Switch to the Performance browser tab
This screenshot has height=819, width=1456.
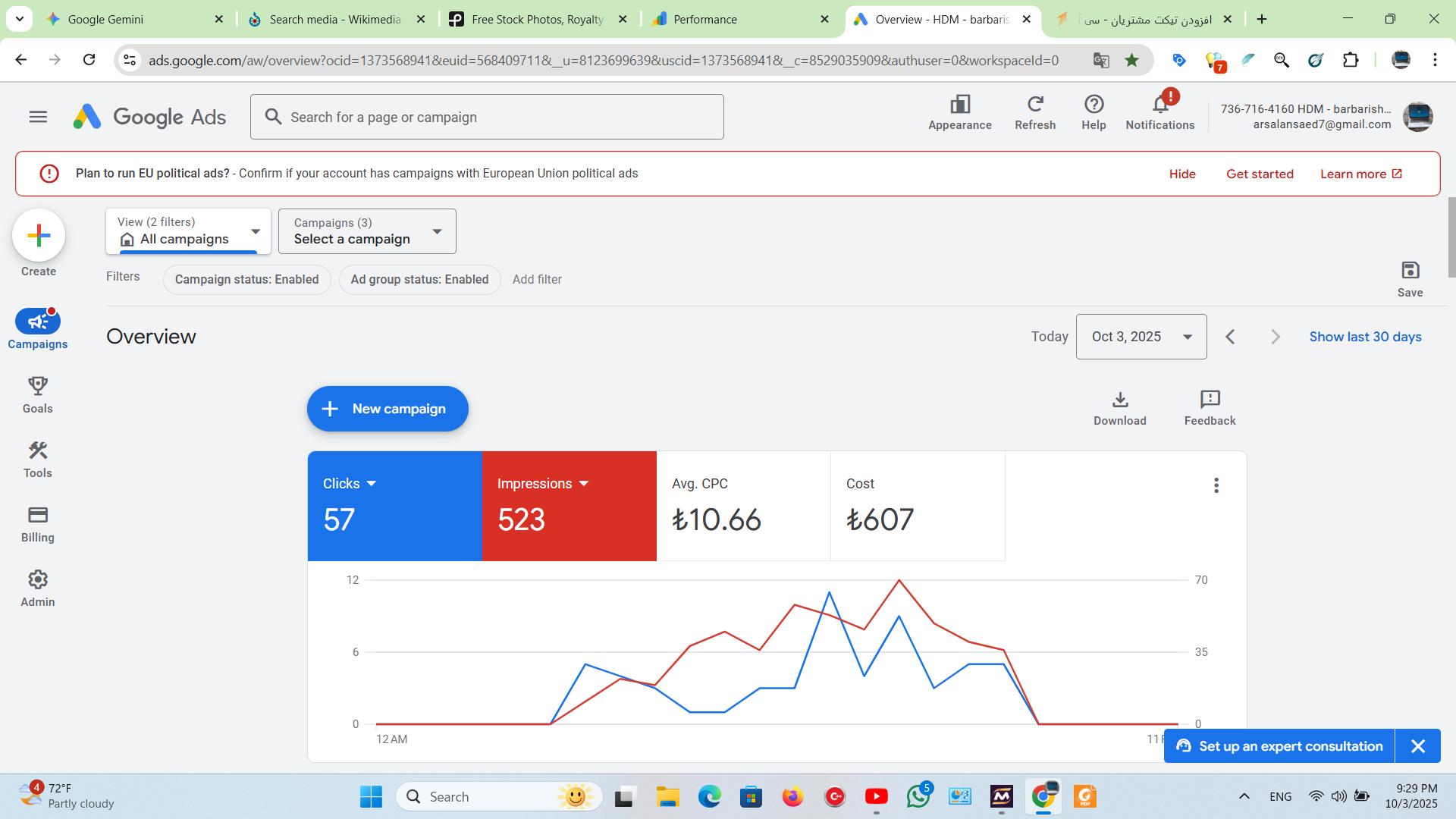click(704, 19)
